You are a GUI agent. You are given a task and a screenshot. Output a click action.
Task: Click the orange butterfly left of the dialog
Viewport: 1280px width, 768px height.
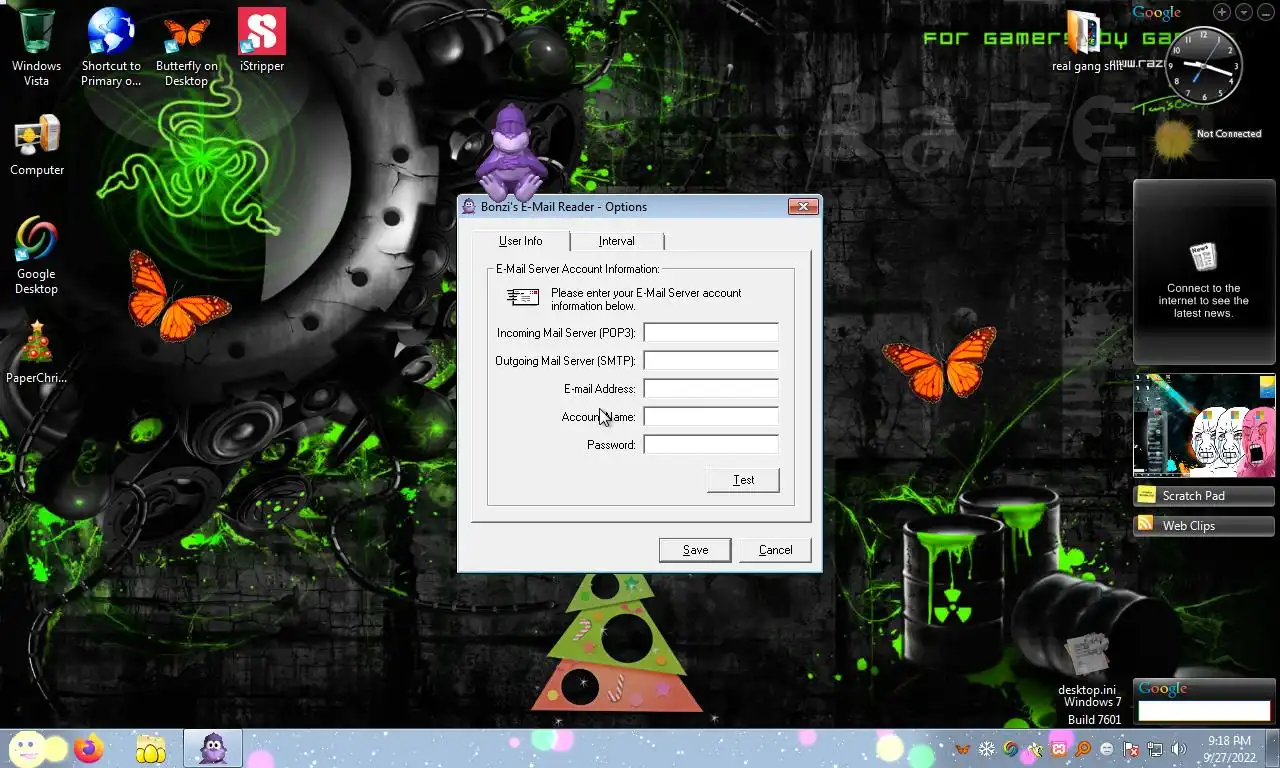click(x=176, y=296)
